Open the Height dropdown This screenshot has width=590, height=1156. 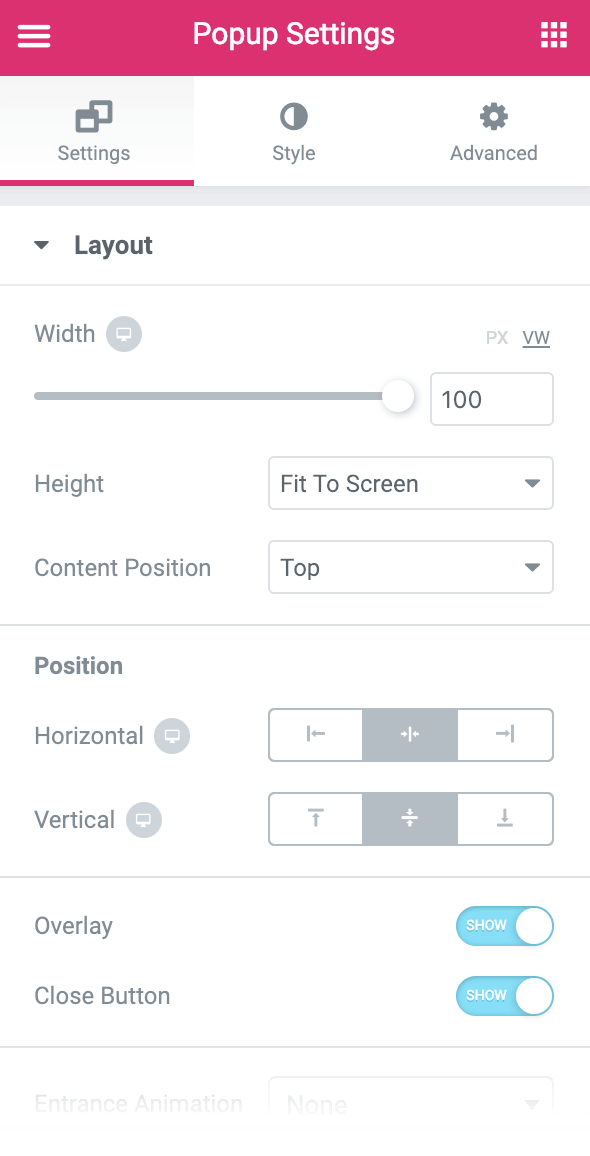410,483
